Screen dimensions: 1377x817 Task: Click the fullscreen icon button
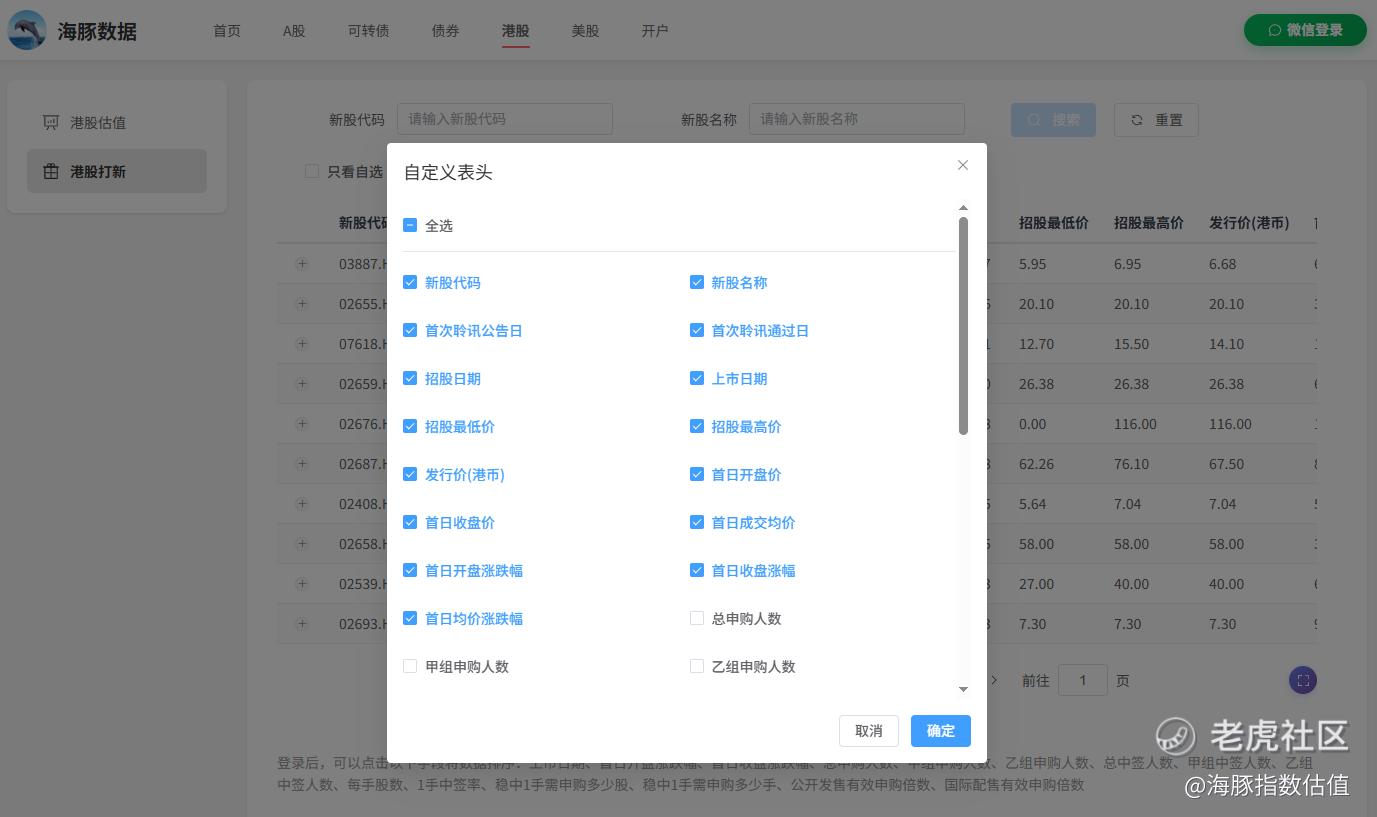(1303, 681)
